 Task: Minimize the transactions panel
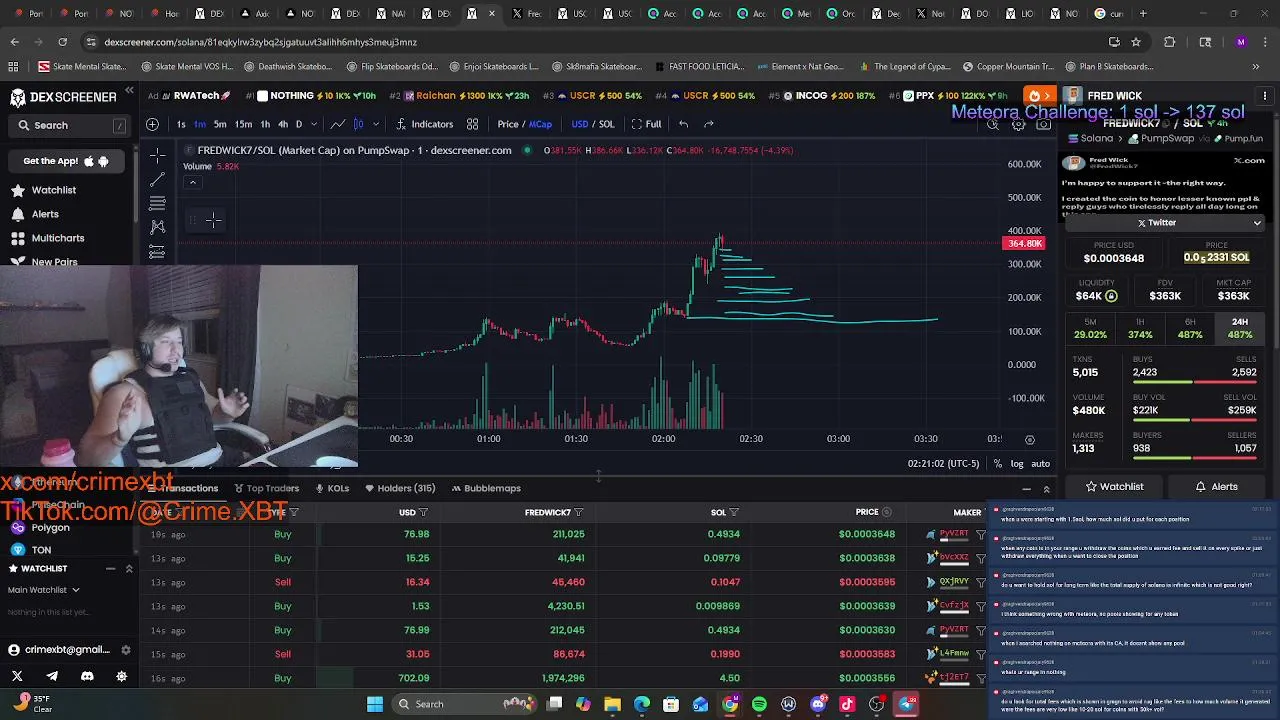click(1026, 489)
